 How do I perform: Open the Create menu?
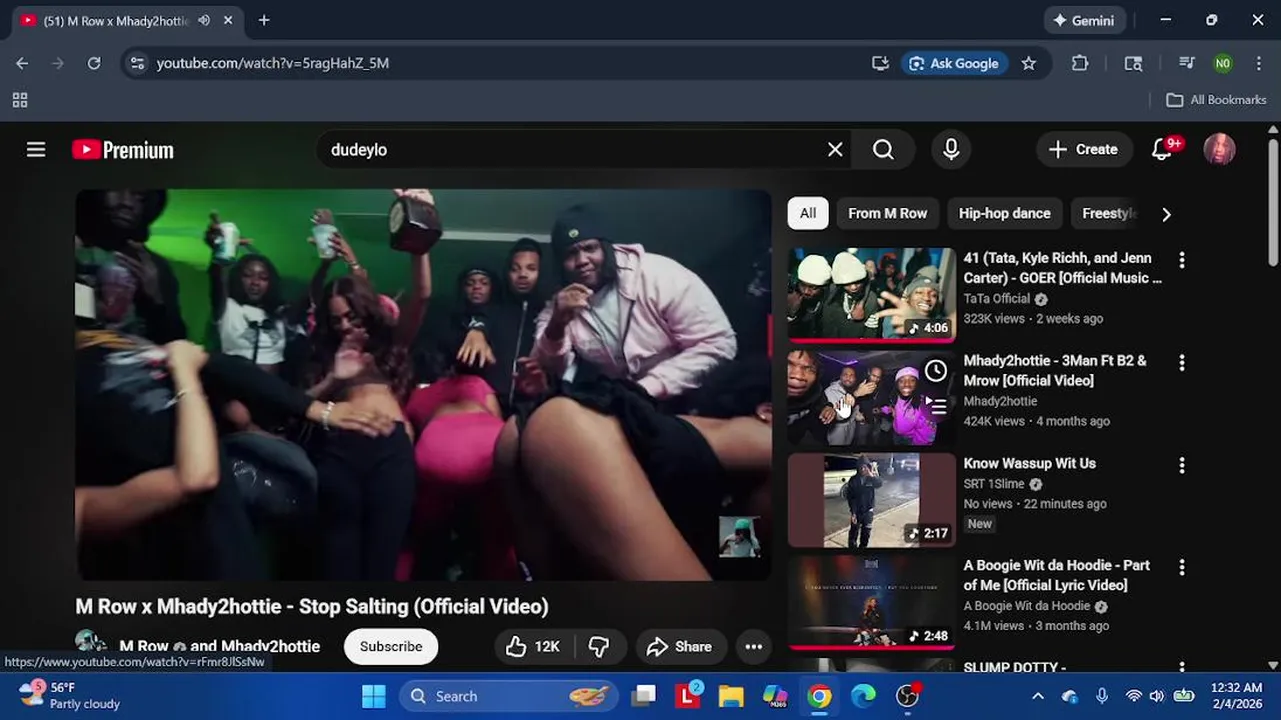[x=1084, y=150]
